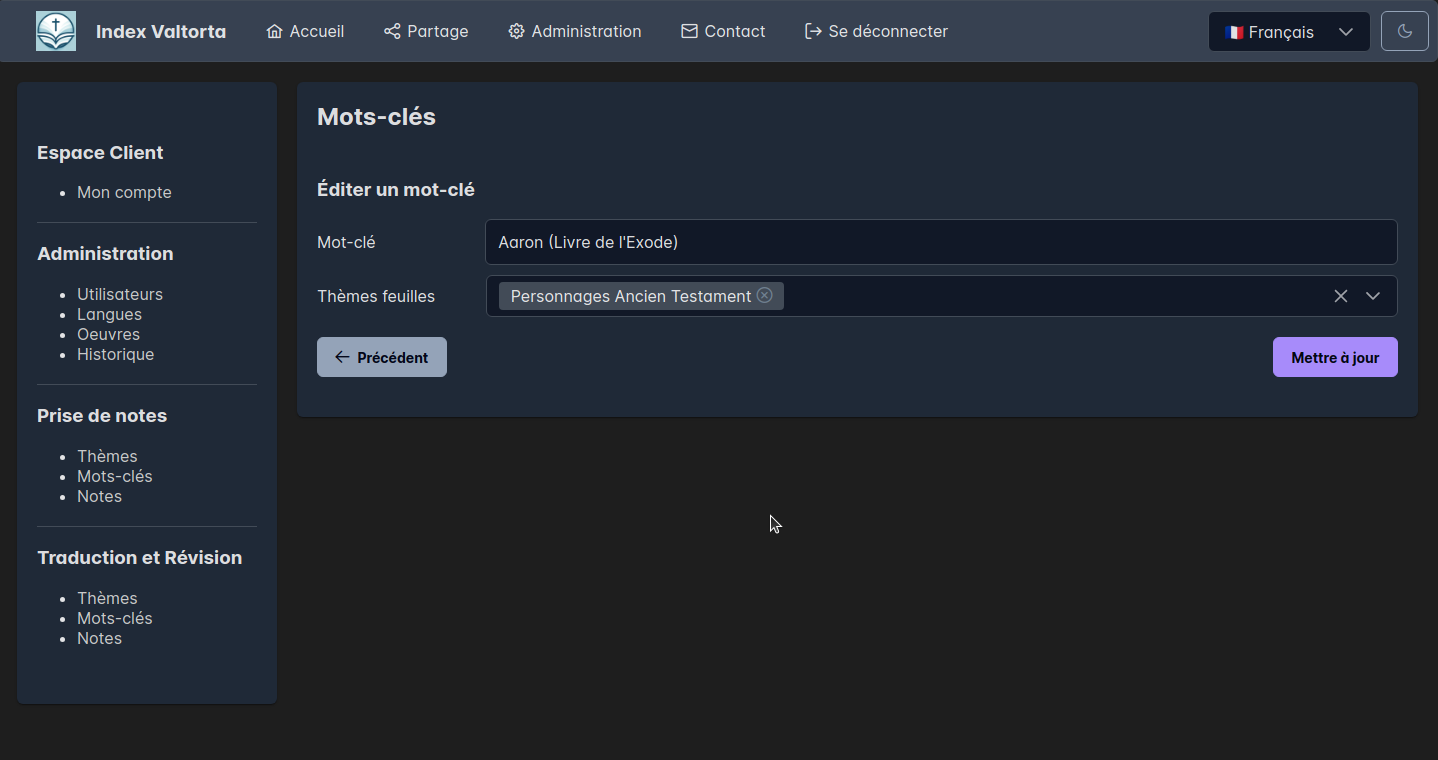Screen dimensions: 1438x760
Task: Open Administration from the top navigation
Action: coord(574,31)
